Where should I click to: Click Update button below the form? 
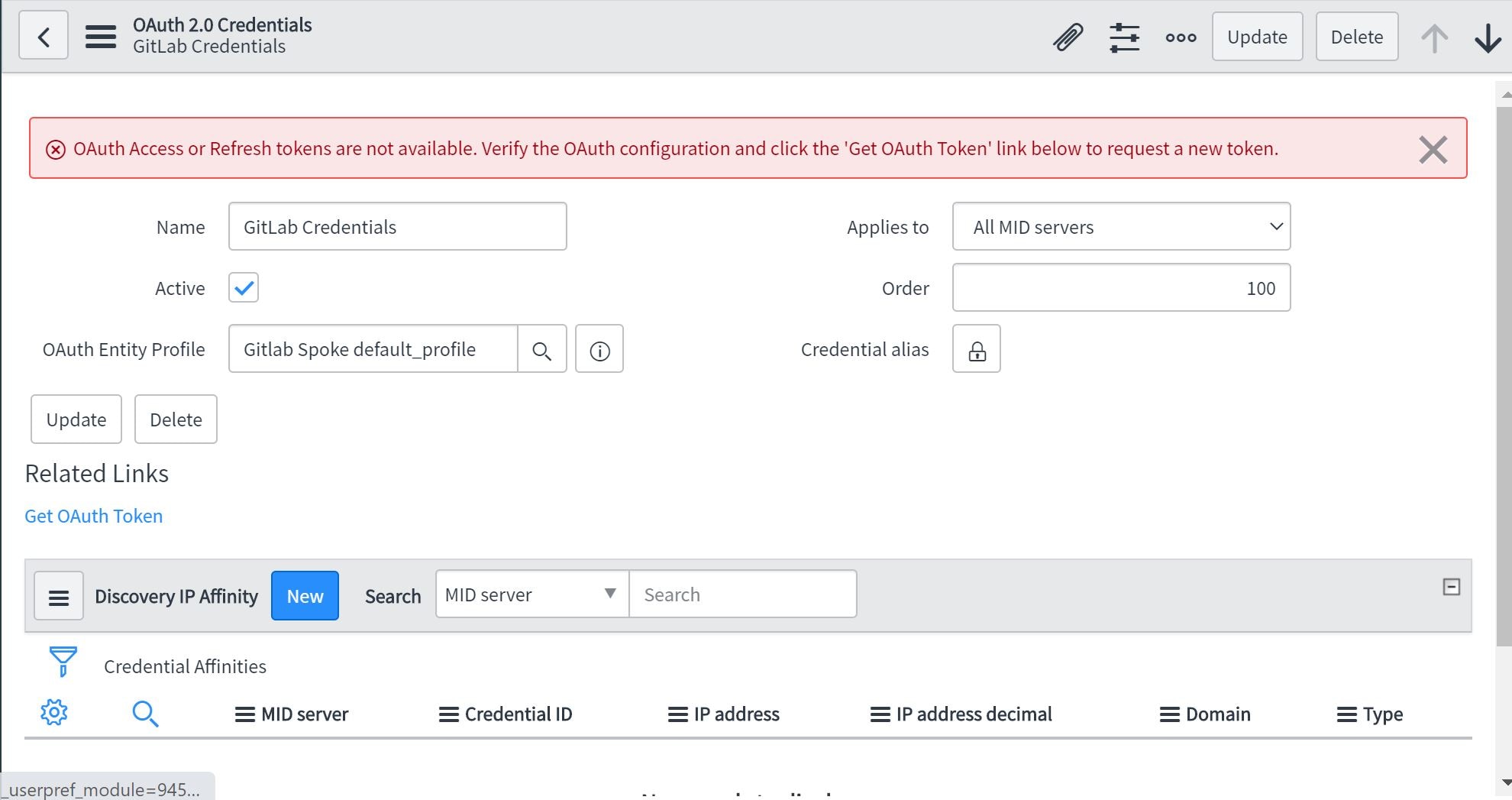coord(76,419)
